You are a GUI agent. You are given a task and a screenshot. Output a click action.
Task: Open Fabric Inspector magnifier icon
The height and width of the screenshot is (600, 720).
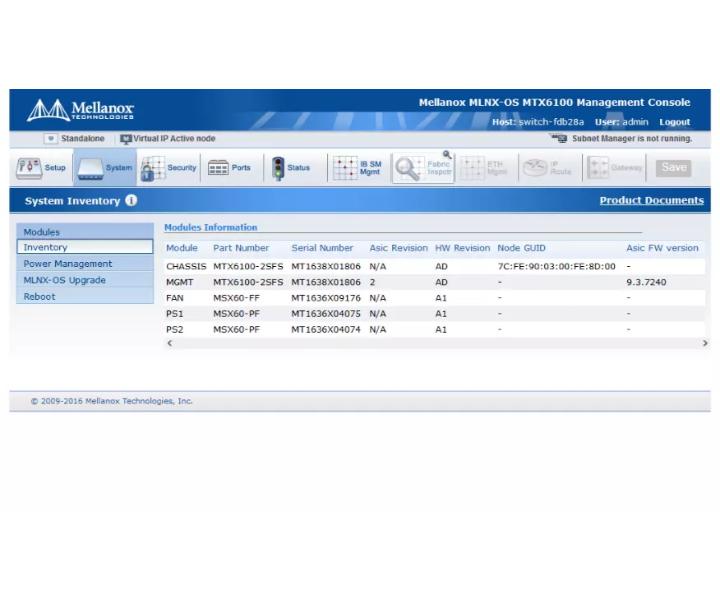coord(407,168)
